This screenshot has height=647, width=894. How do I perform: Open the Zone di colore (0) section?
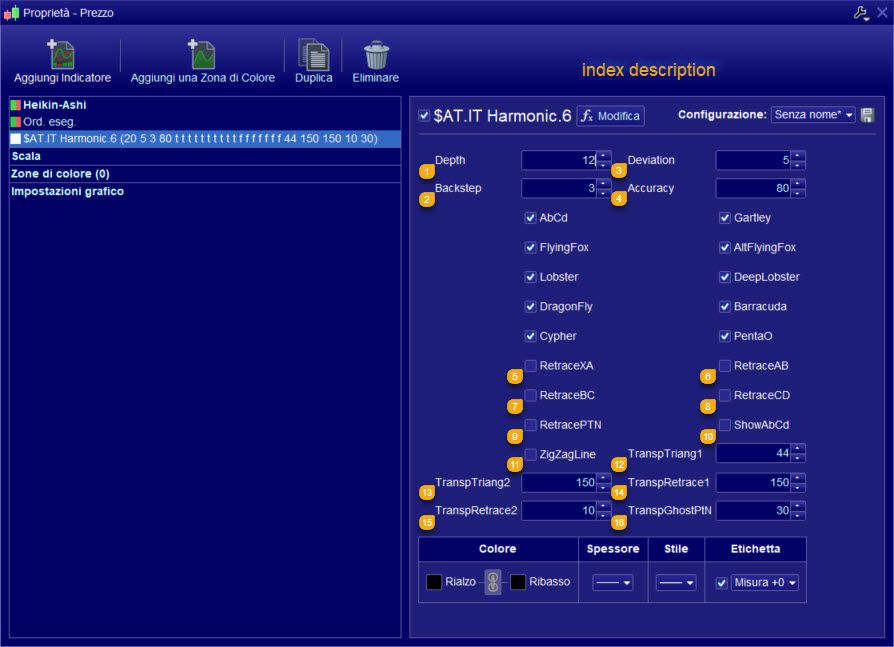pyautogui.click(x=205, y=174)
